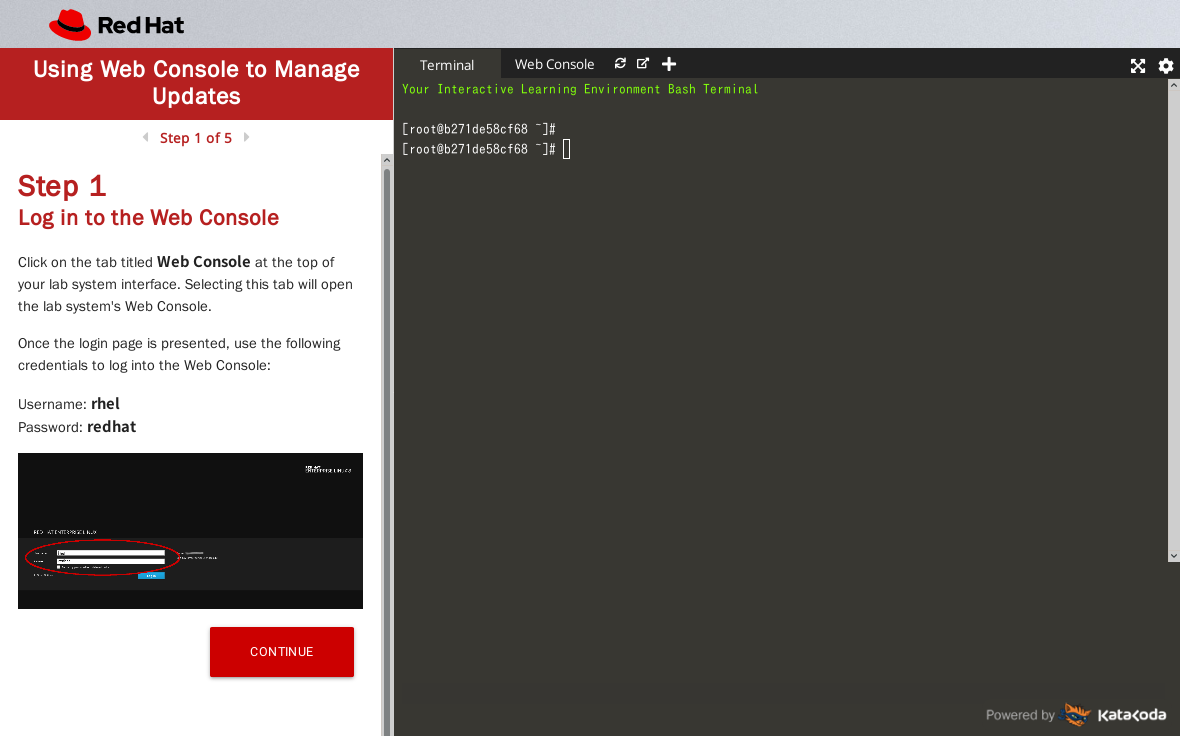Image resolution: width=1180 pixels, height=736 pixels.
Task: Click the "Powered by" text
Action: click(x=1020, y=715)
